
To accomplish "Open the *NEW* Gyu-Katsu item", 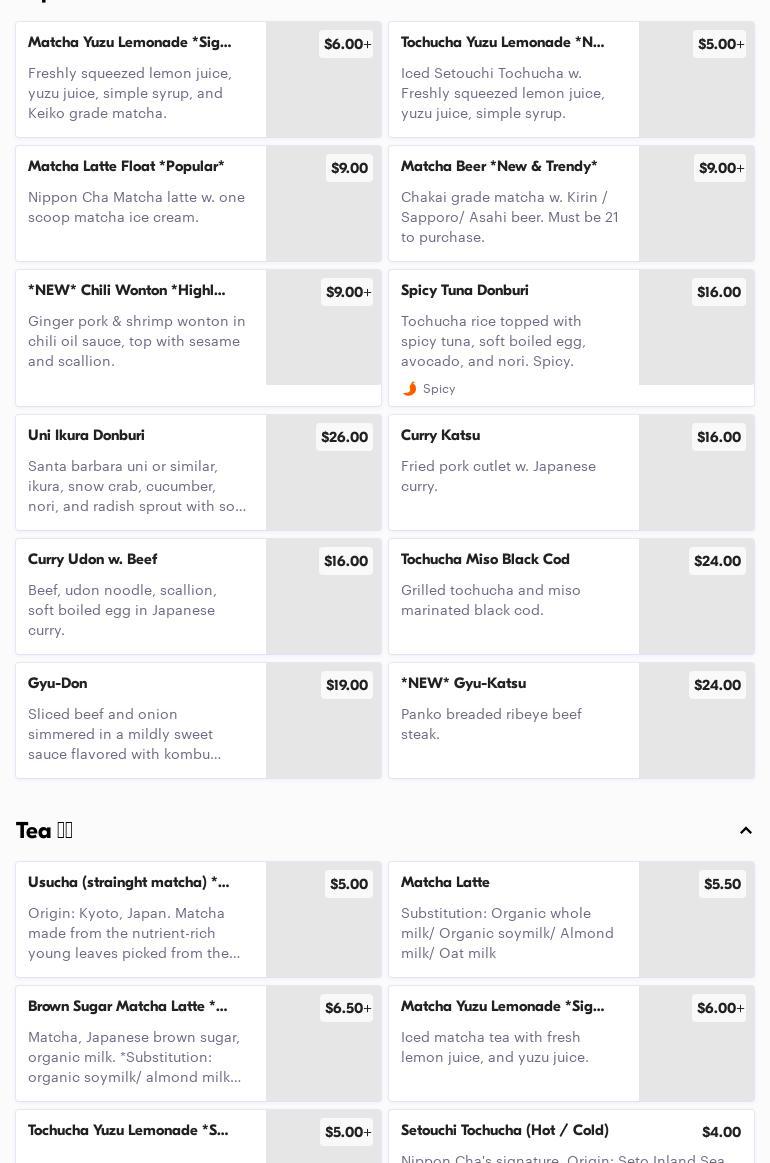I will (x=463, y=684).
